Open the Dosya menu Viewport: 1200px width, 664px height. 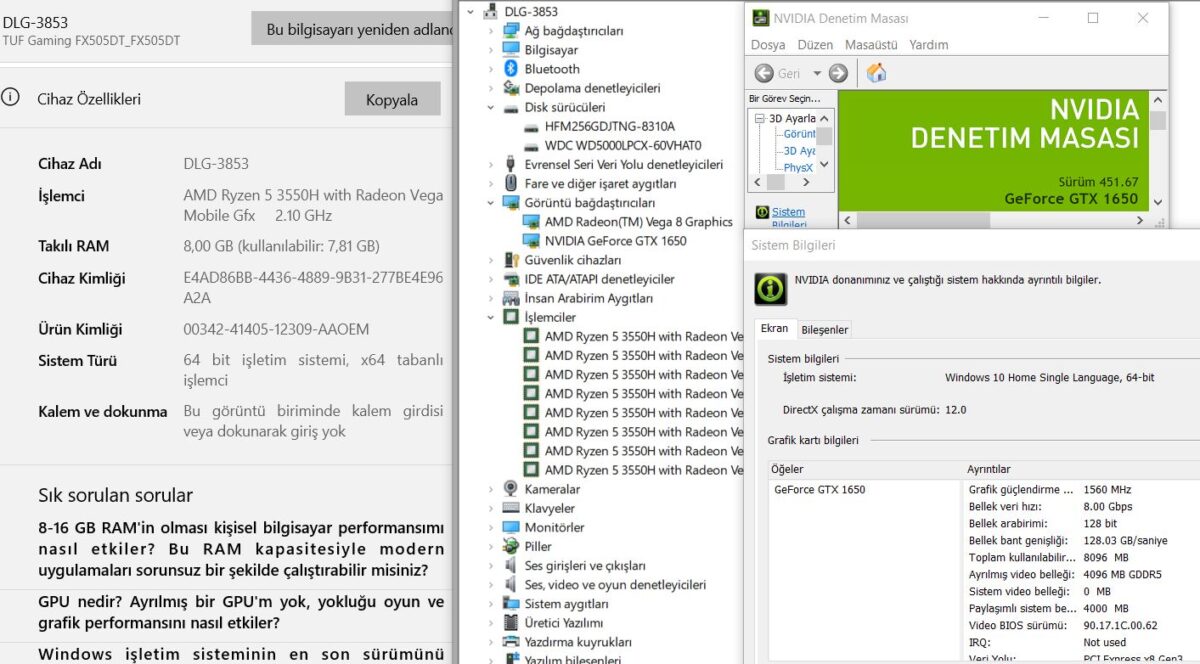[x=768, y=45]
